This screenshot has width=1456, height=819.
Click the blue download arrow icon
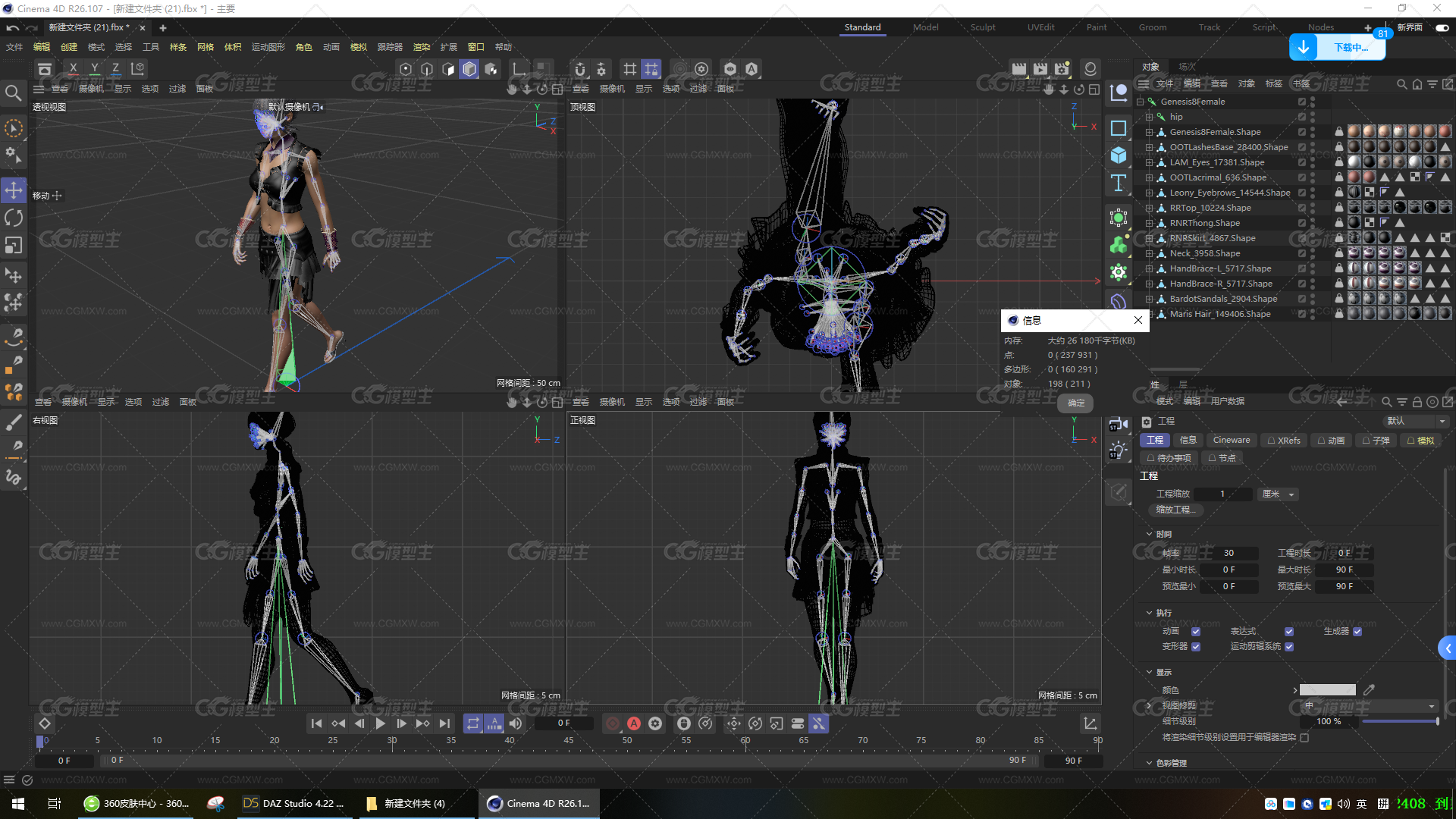pyautogui.click(x=1303, y=47)
